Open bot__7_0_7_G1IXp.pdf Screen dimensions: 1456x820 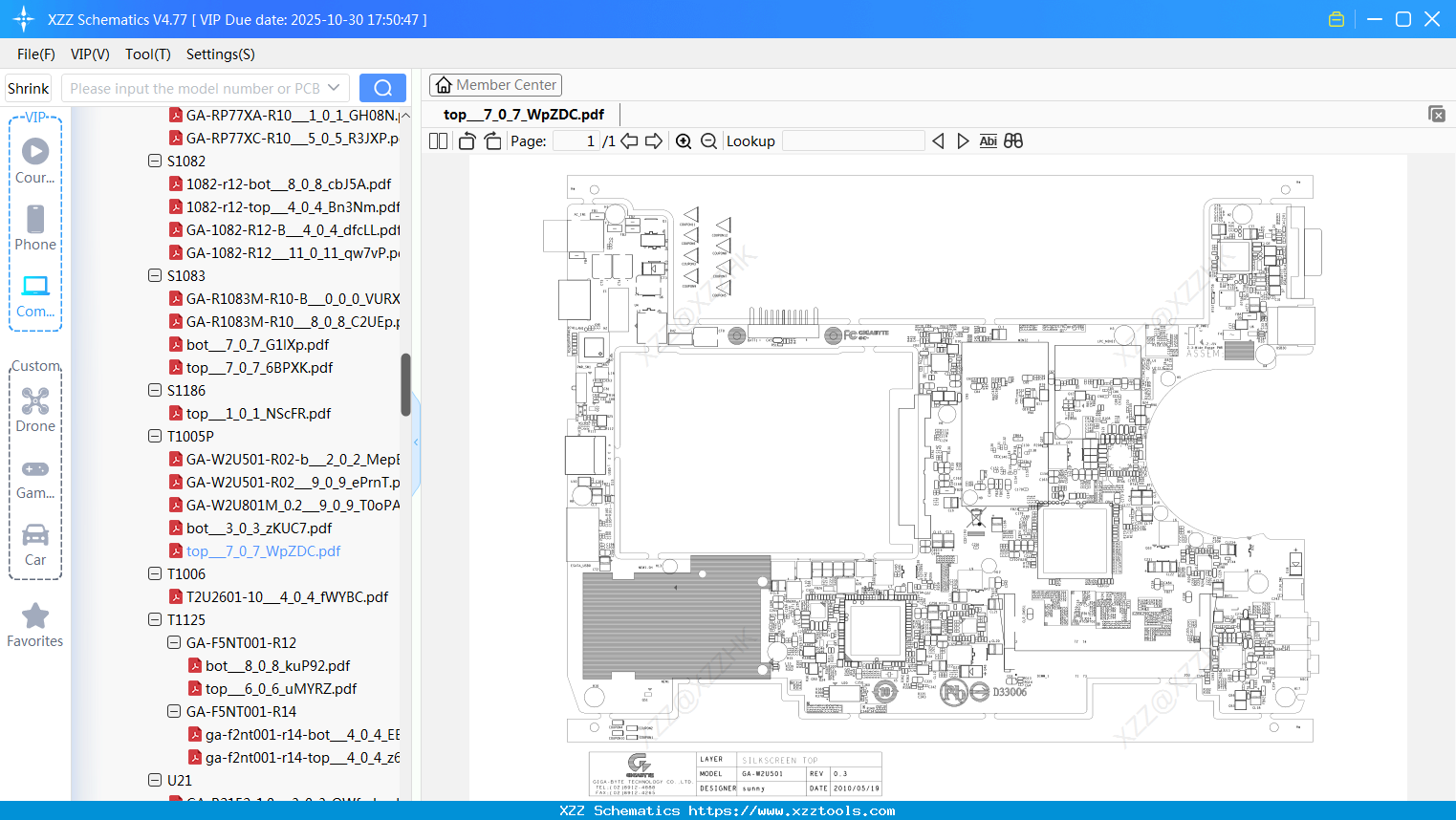coord(257,344)
